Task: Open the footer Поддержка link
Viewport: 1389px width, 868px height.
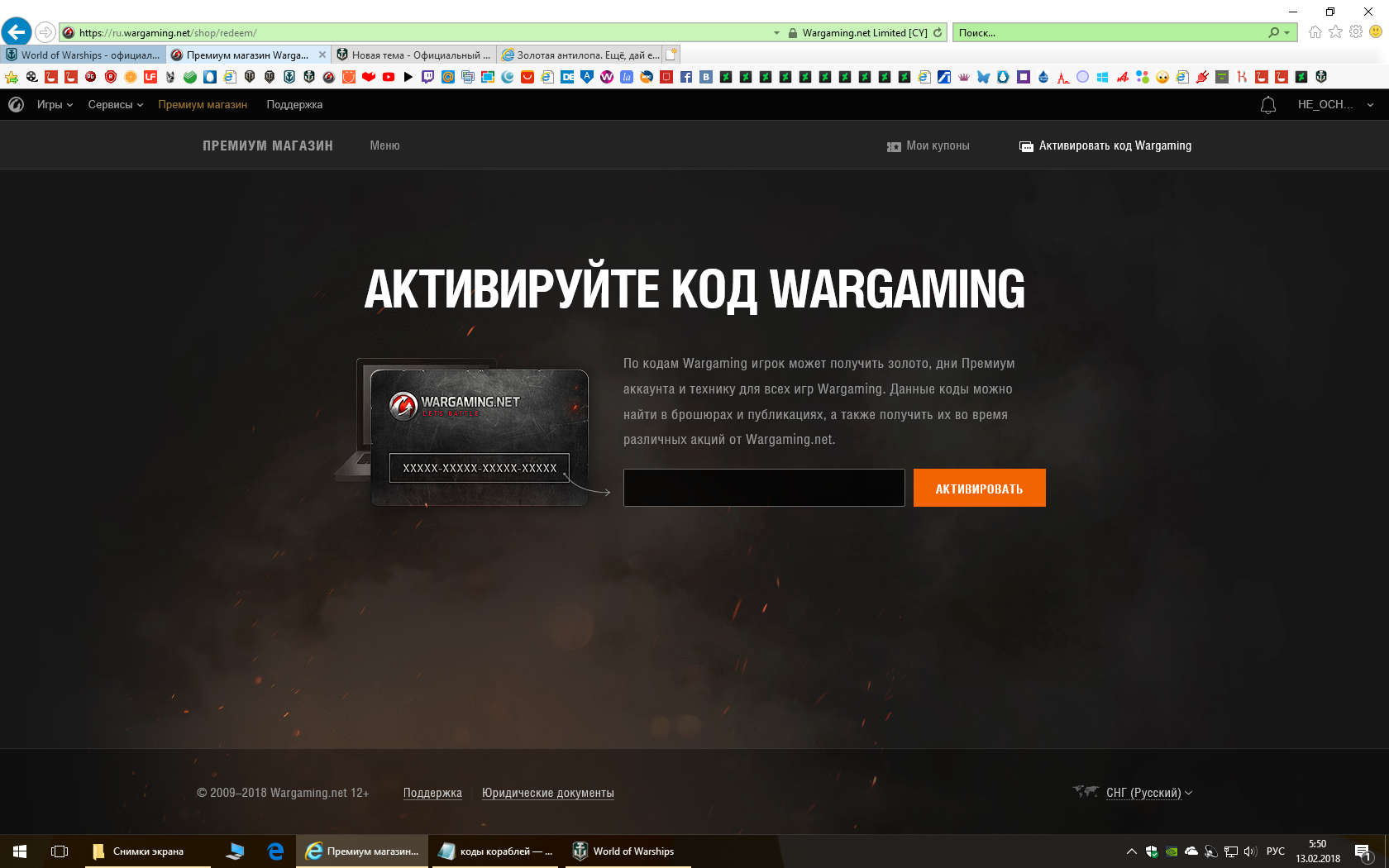Action: point(432,793)
